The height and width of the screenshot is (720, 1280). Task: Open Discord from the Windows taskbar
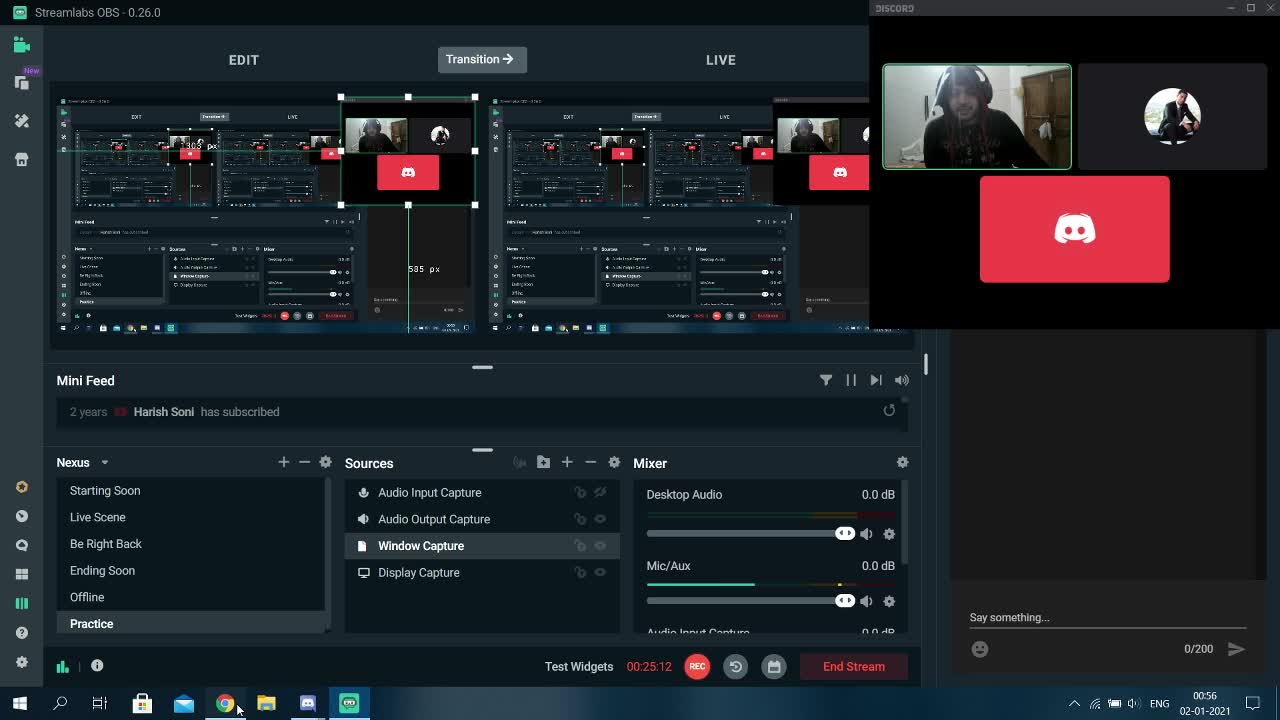(308, 703)
